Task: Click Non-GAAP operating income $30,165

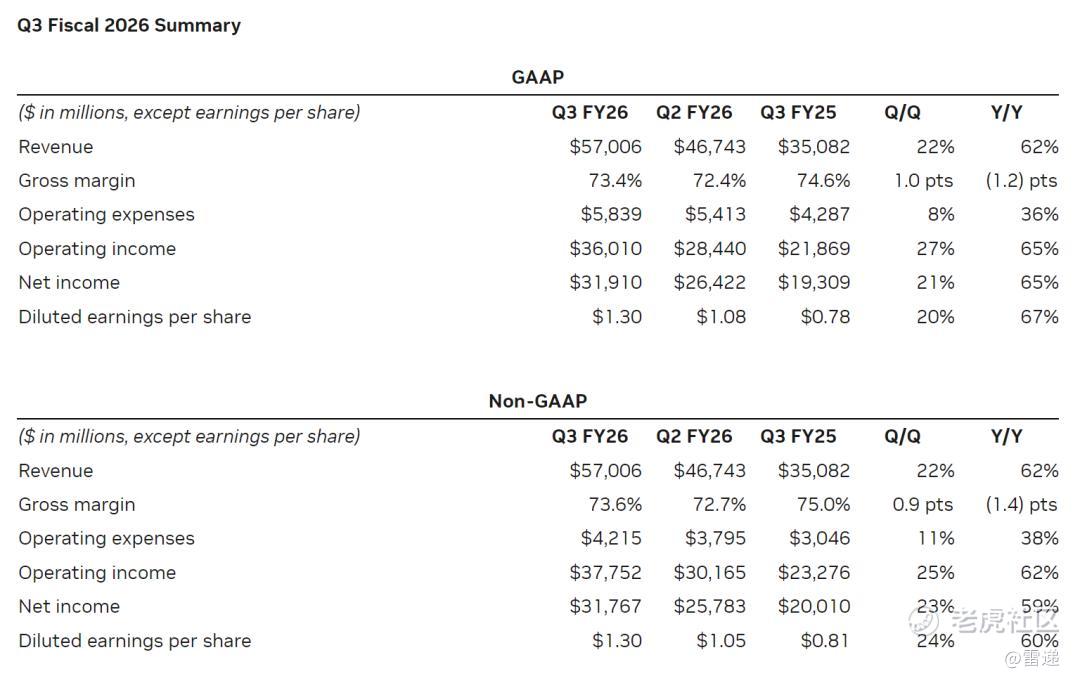Action: 709,573
